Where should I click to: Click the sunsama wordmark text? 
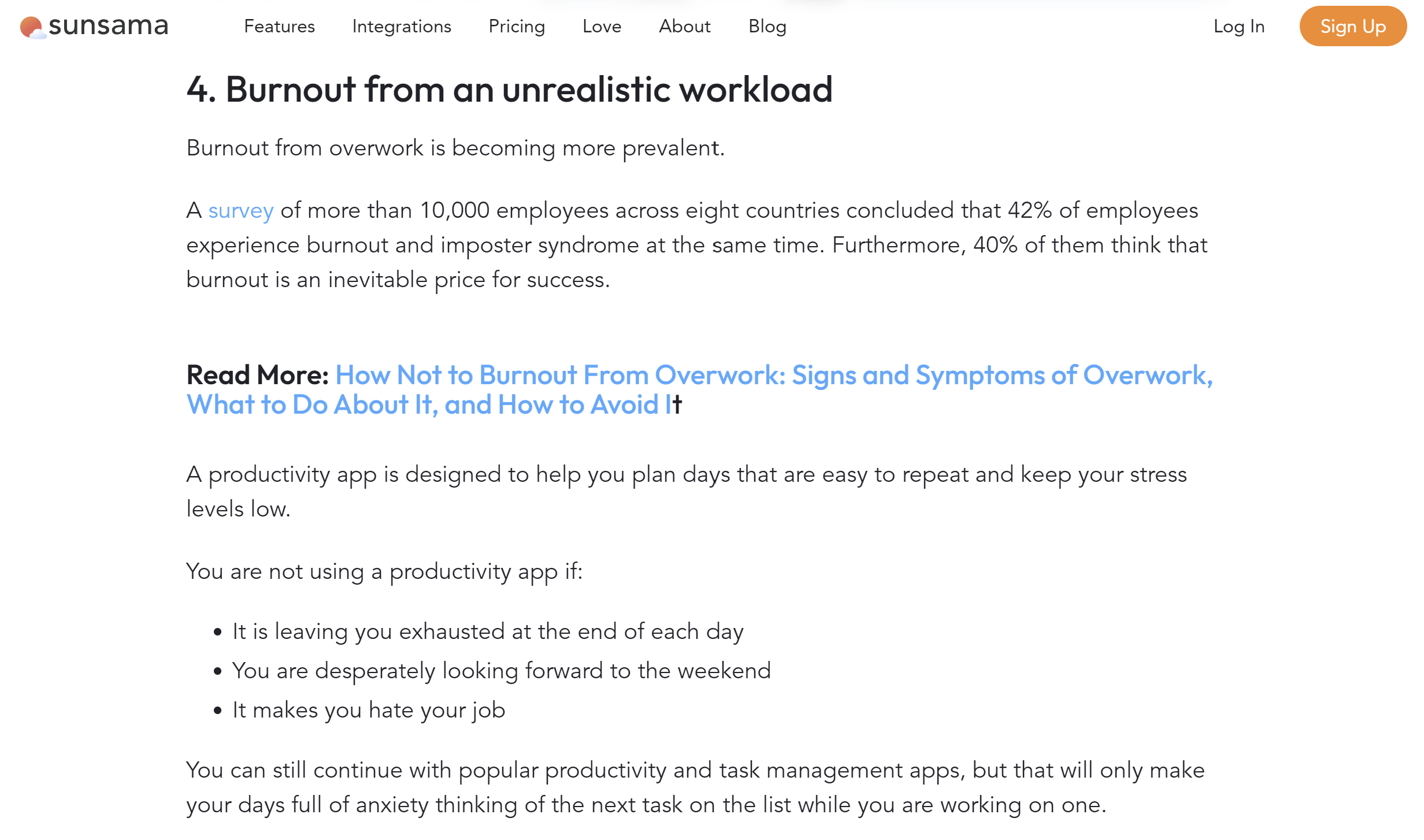click(109, 26)
